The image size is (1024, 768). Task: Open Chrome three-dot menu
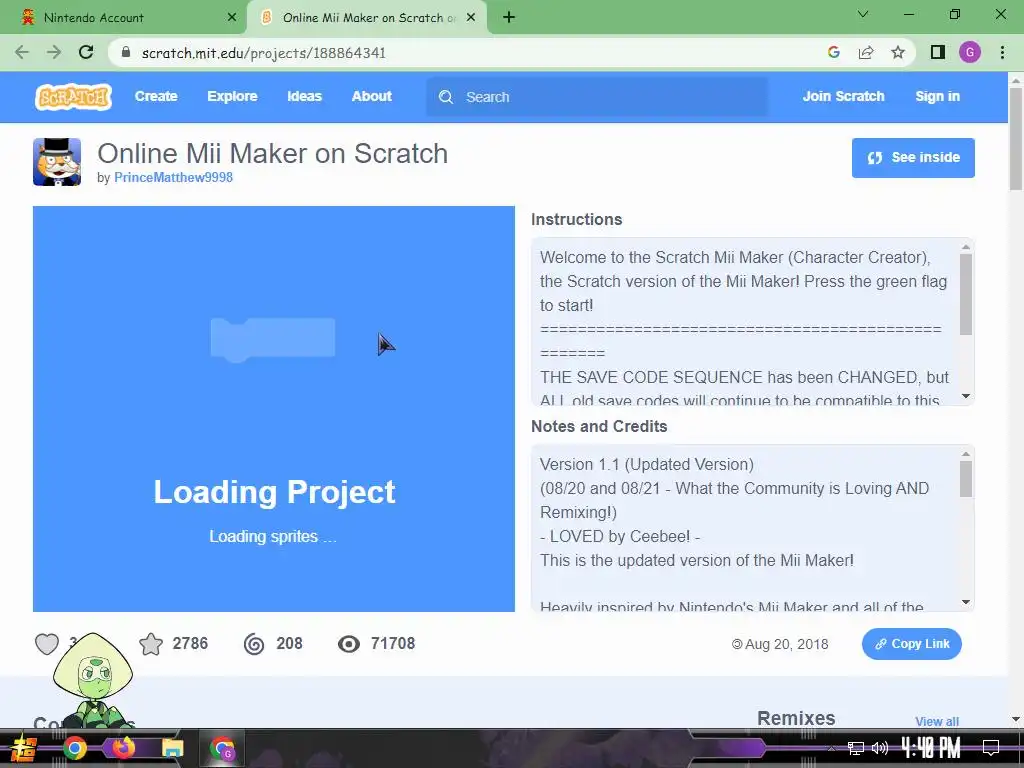[1002, 52]
